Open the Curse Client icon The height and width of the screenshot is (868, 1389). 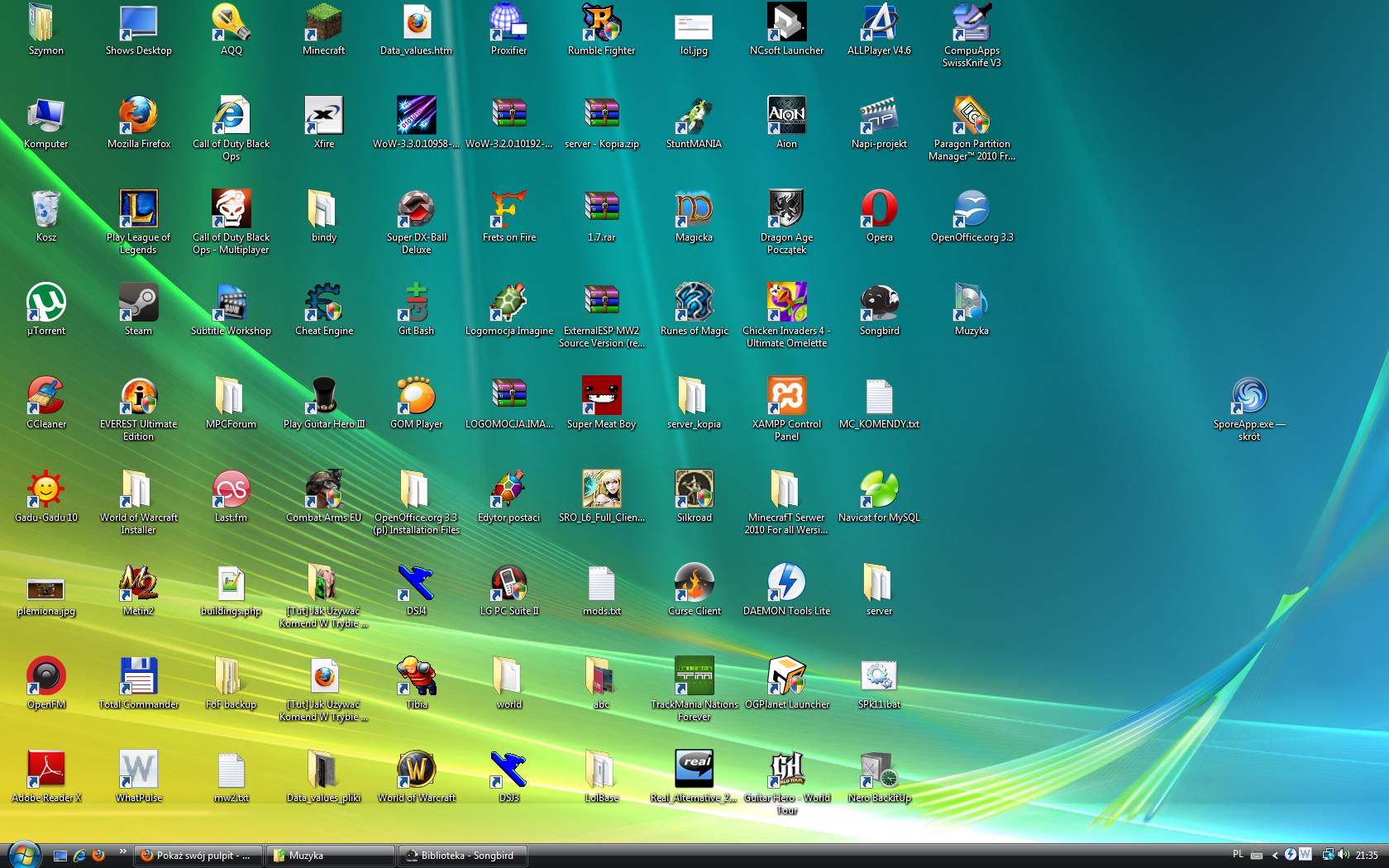[694, 590]
